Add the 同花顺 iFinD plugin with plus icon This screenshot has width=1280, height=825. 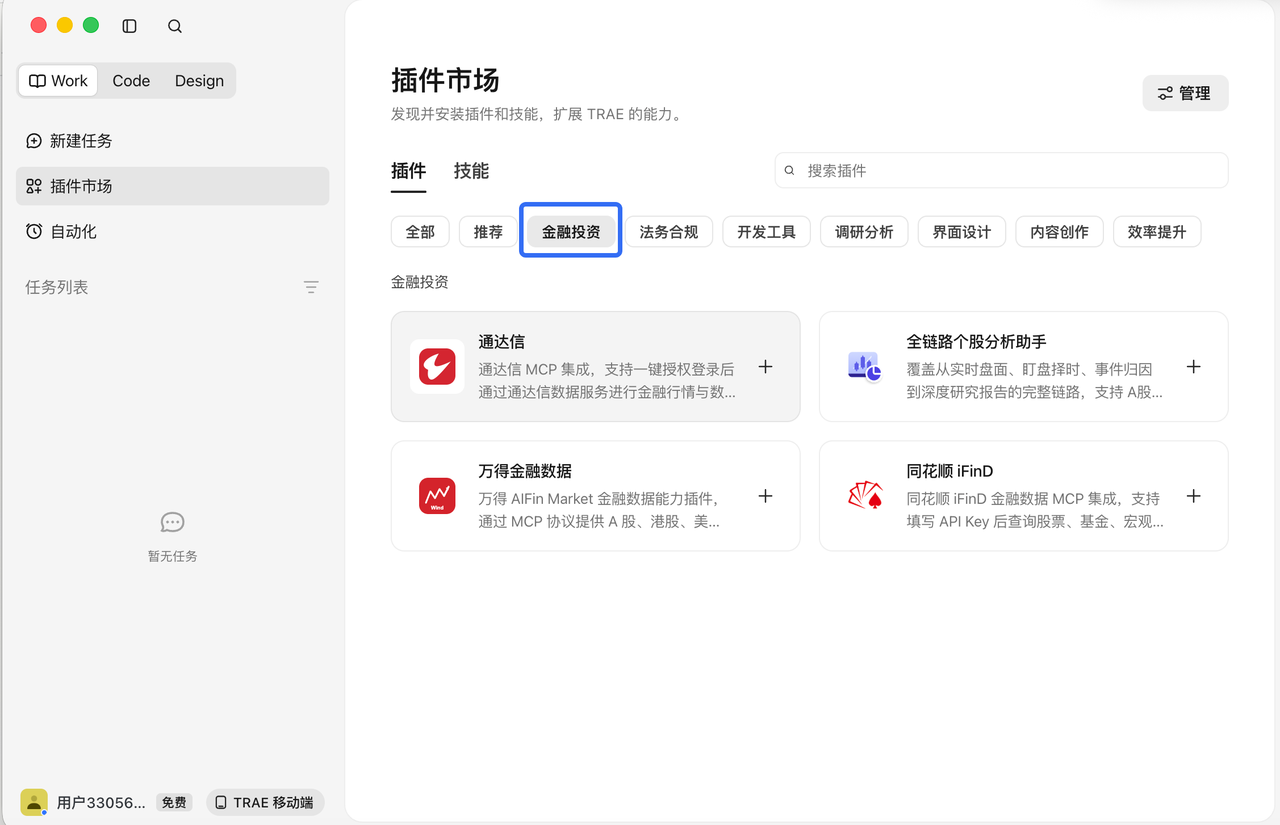(1193, 496)
